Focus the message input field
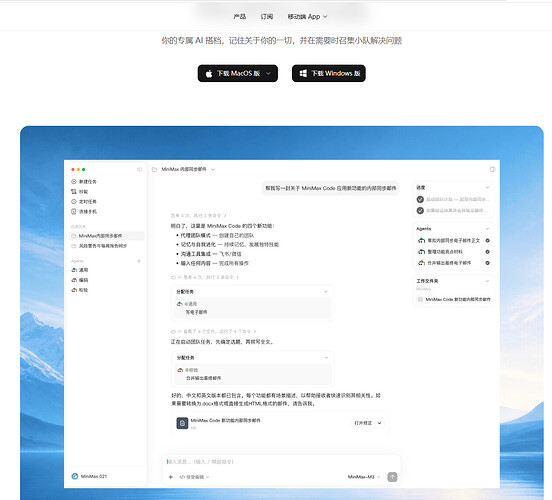 click(x=282, y=462)
